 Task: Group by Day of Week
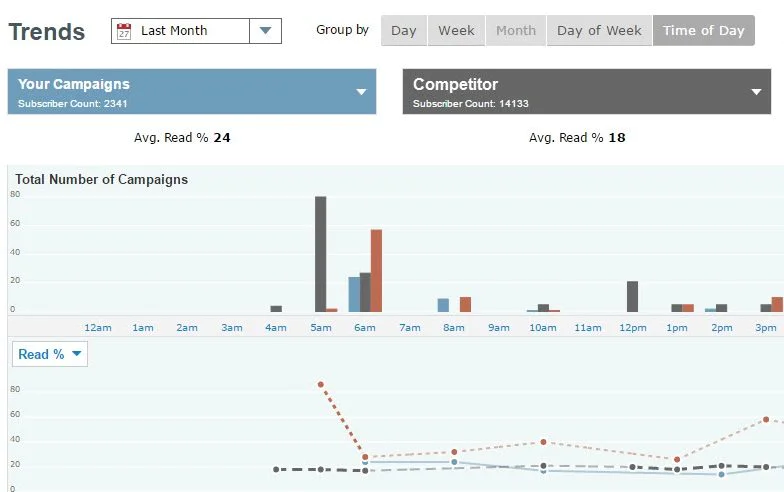click(599, 30)
